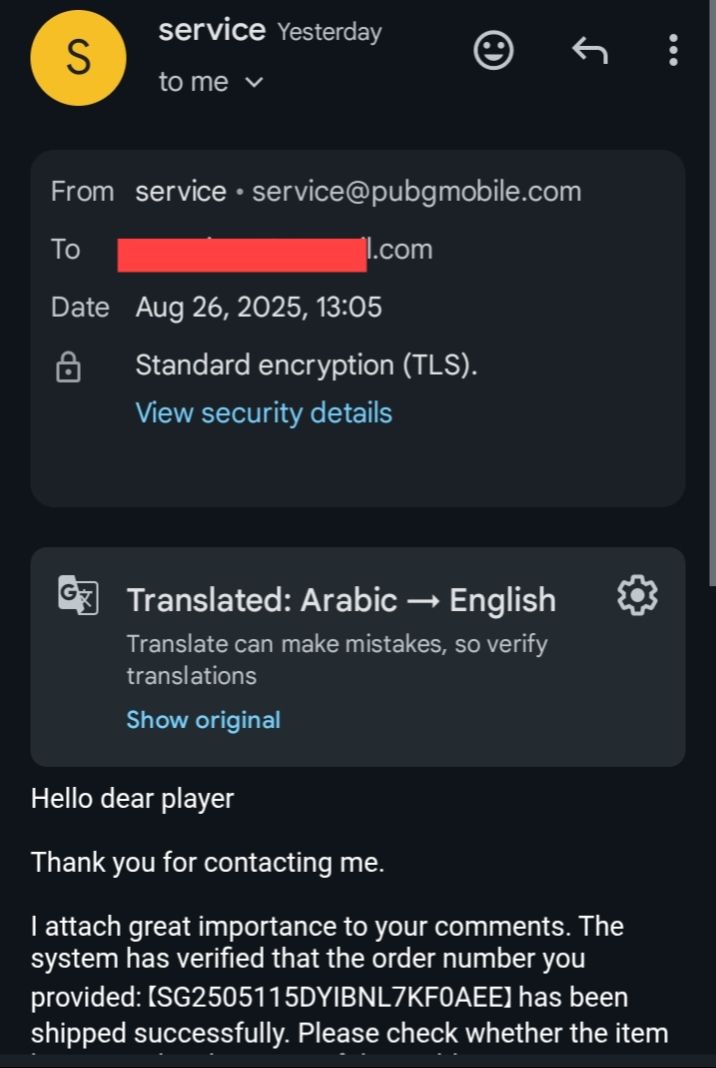Select the service@pubgmobile.com sender address
This screenshot has width=716, height=1068.
(x=416, y=191)
